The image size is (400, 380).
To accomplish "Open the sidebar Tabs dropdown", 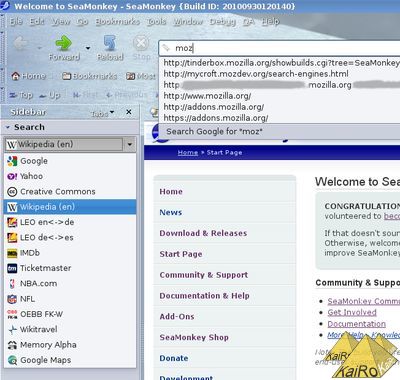I will pyautogui.click(x=103, y=113).
